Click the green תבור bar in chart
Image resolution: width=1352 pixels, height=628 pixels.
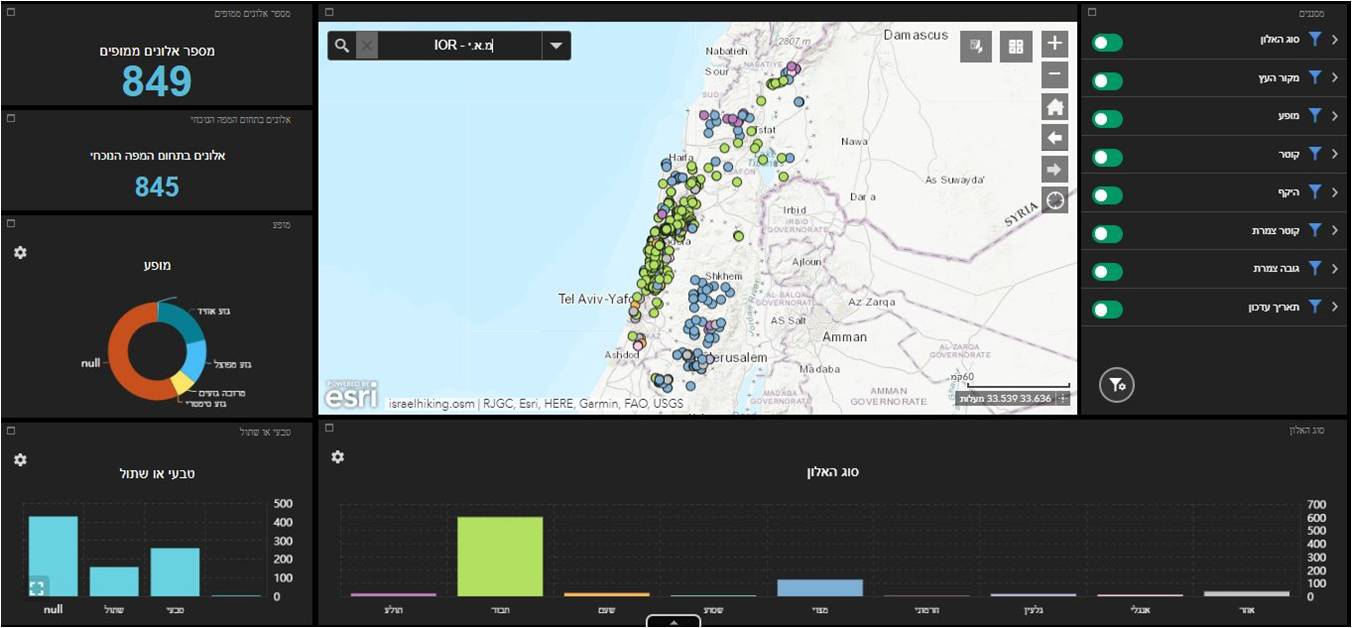click(x=500, y=556)
